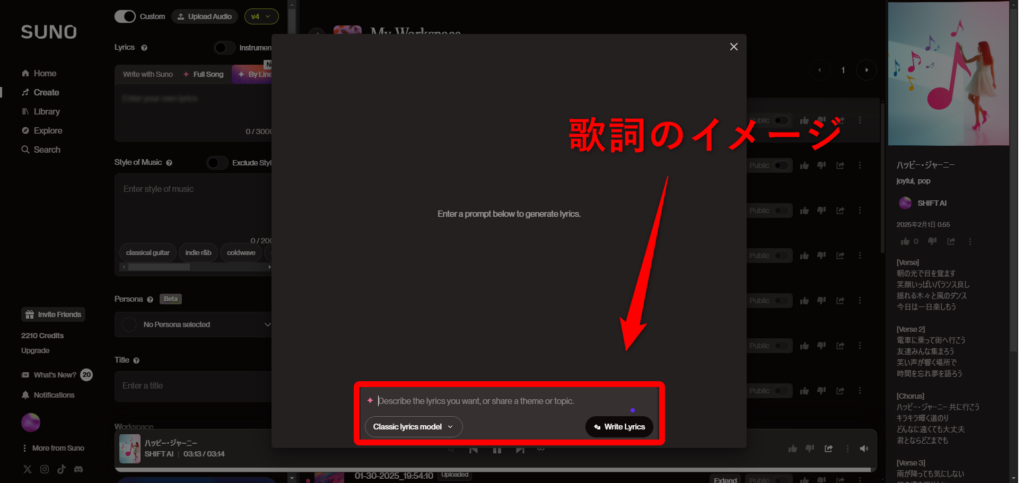The width and height of the screenshot is (1024, 483).
Task: Click the TikTok icon in sidebar footer
Action: coord(61,469)
